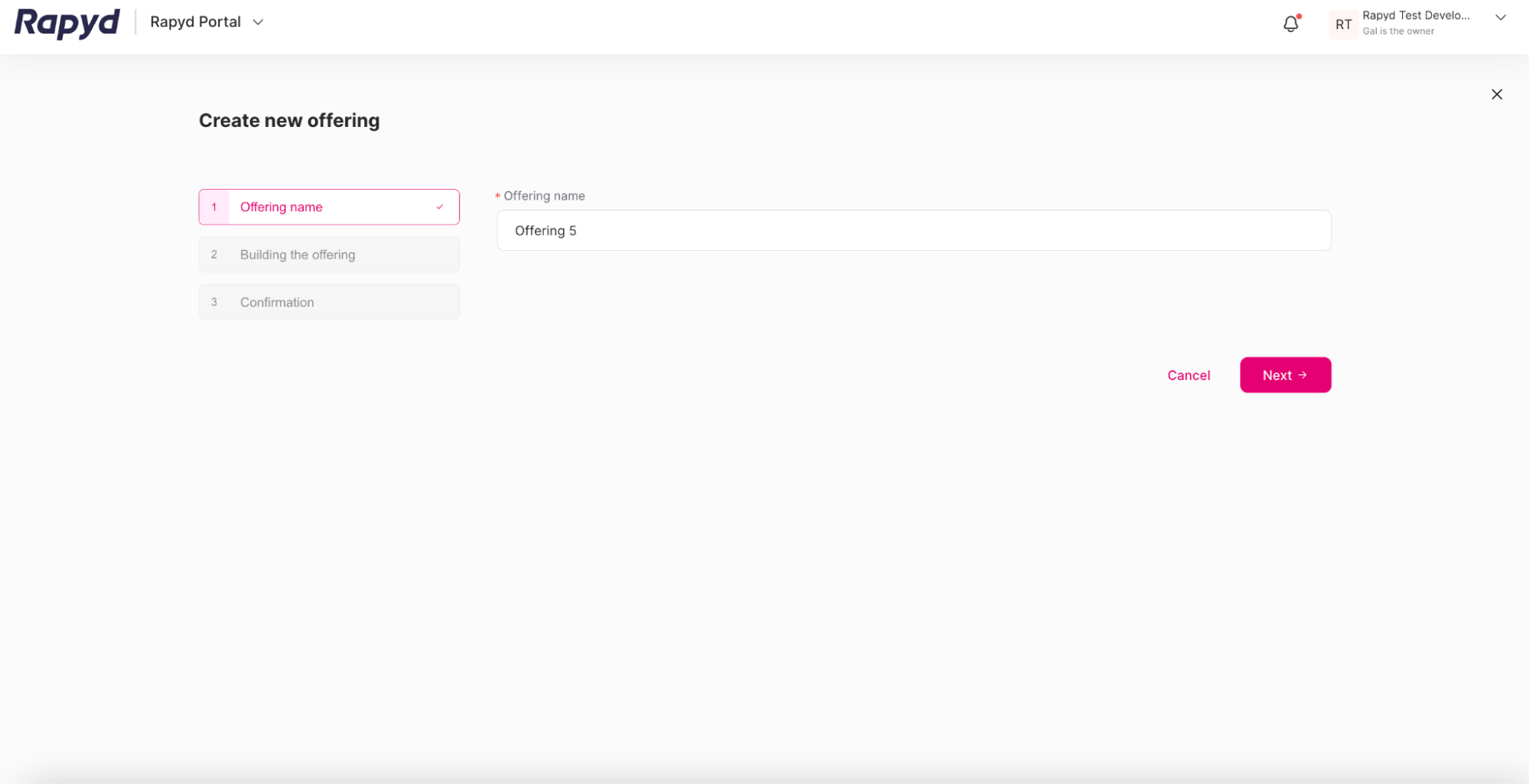This screenshot has height=784, width=1529.
Task: Click the RT avatar badge
Action: click(x=1343, y=24)
